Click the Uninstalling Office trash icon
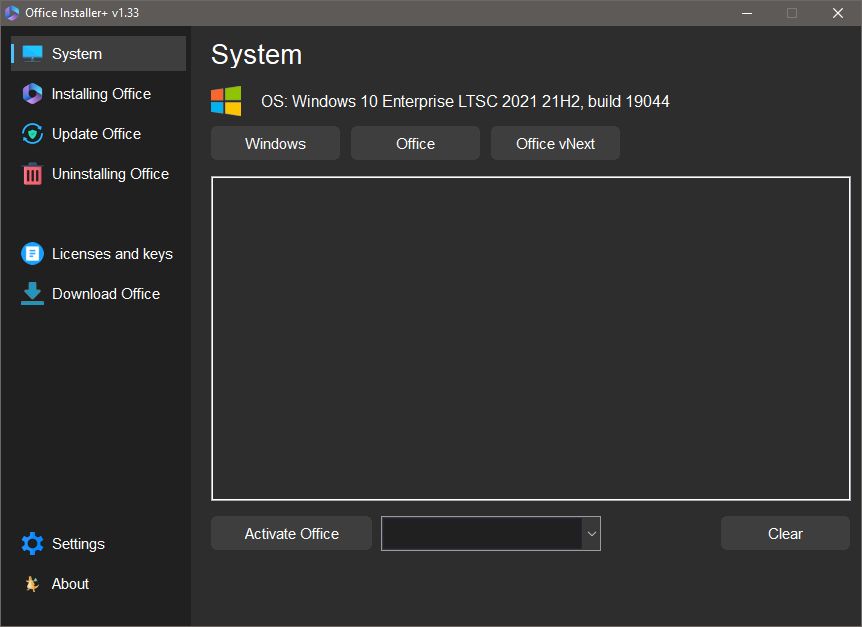Screen dimensions: 862x627 click(33, 174)
